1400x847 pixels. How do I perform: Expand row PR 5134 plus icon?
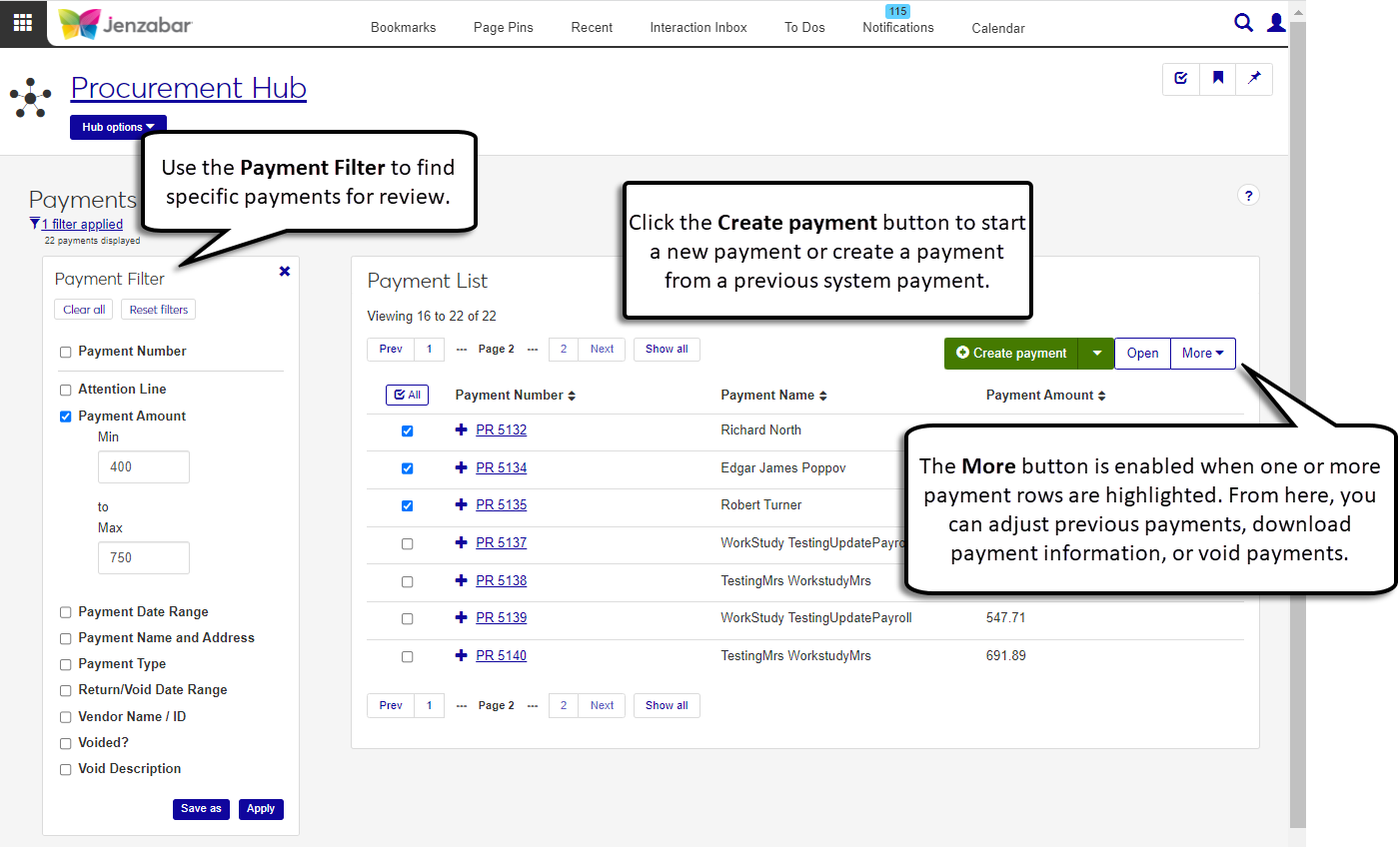point(461,467)
